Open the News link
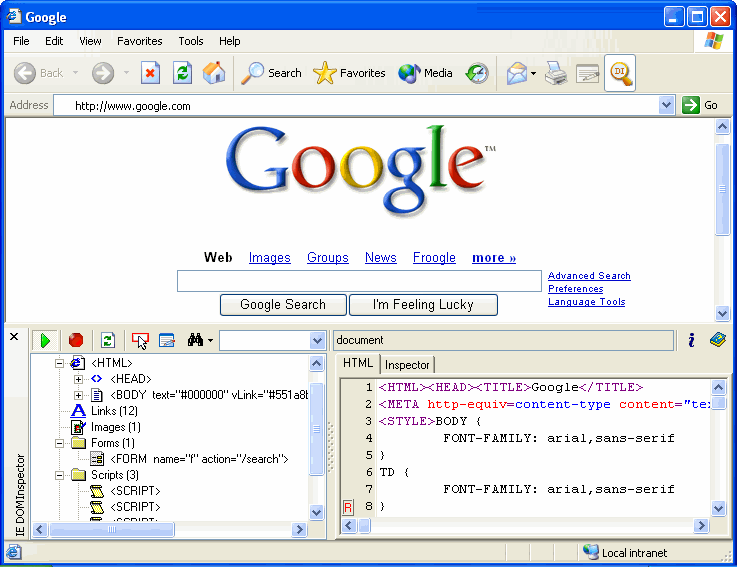 pos(381,258)
